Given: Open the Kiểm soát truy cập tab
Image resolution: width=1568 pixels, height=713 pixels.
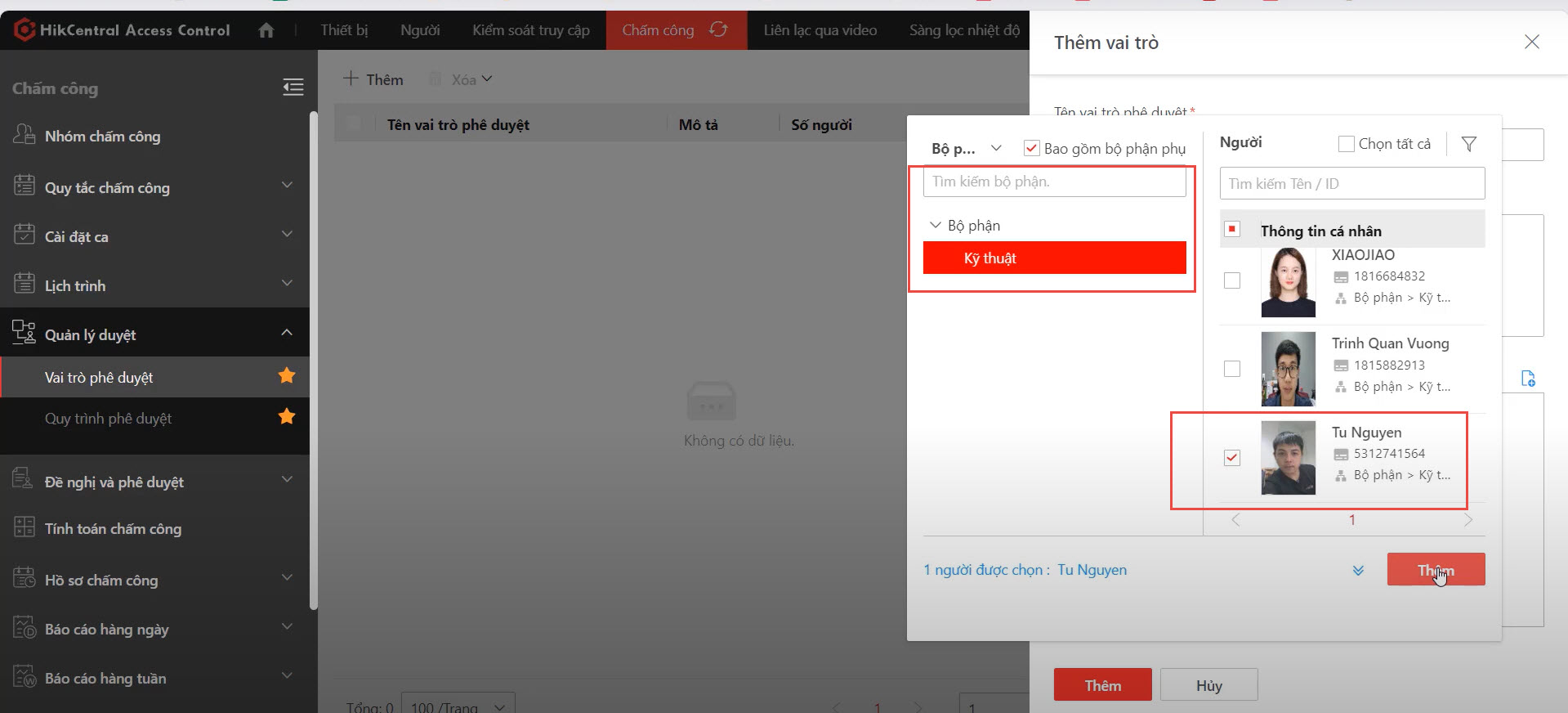Looking at the screenshot, I should [x=530, y=30].
